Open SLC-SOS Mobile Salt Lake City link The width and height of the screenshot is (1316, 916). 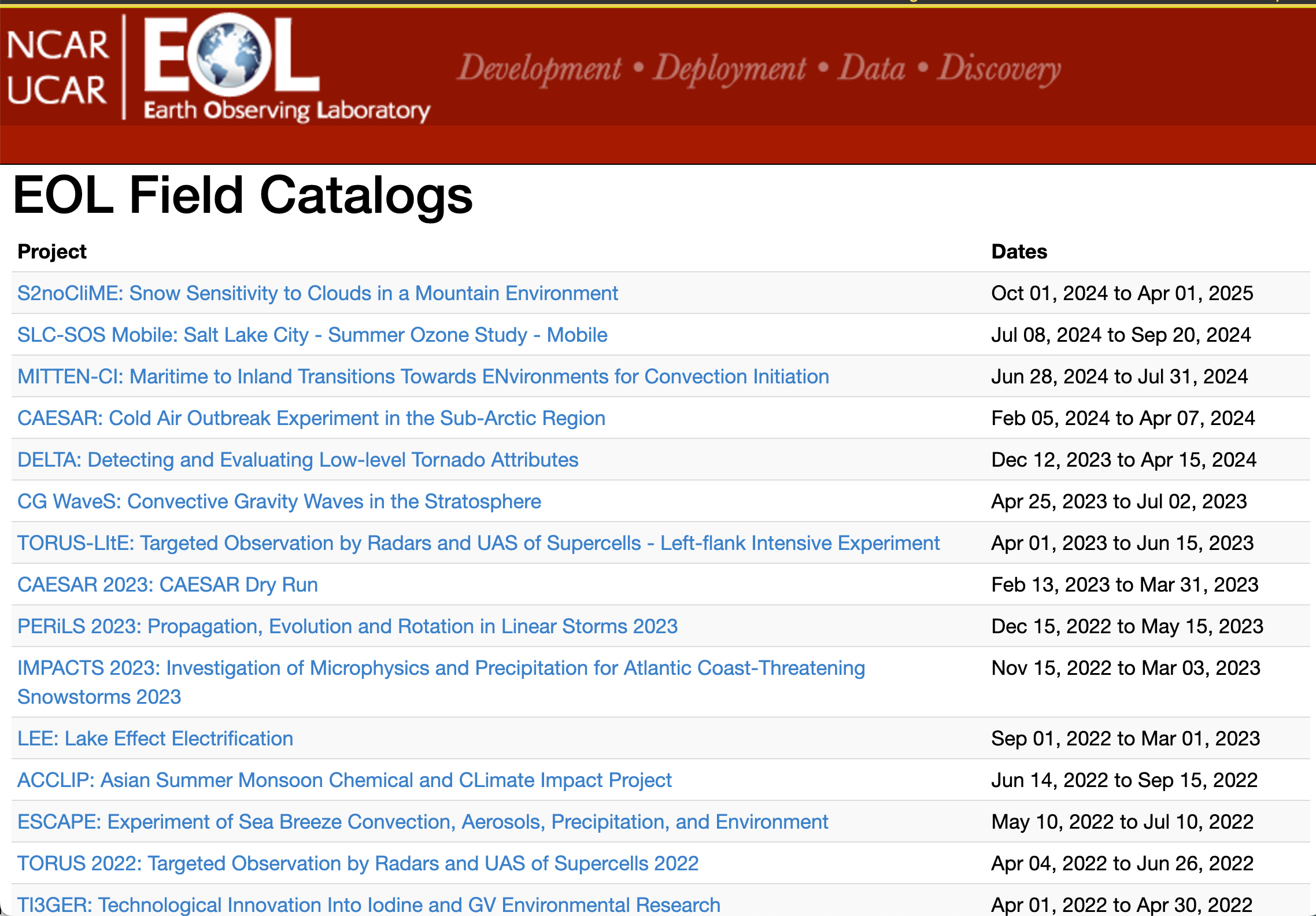[x=312, y=335]
